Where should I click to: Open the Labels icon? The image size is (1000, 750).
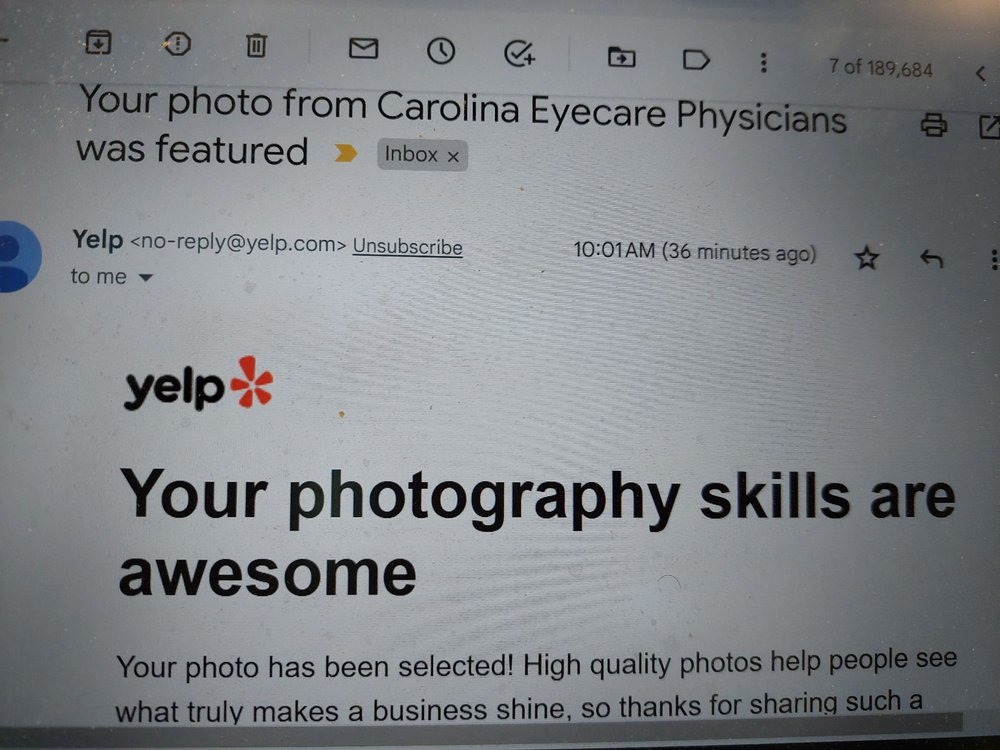(696, 61)
